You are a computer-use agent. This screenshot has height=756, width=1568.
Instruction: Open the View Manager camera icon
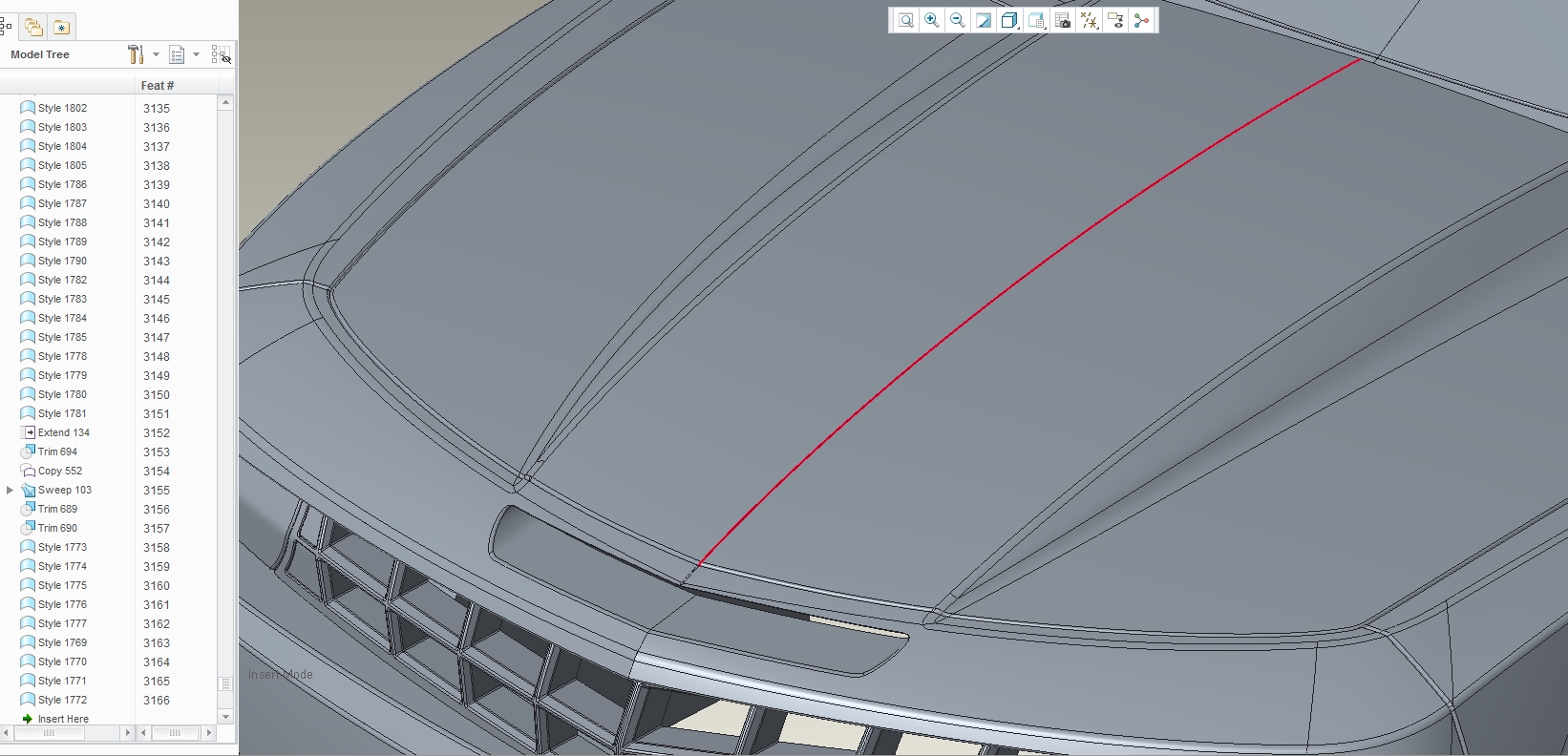pyautogui.click(x=1063, y=20)
